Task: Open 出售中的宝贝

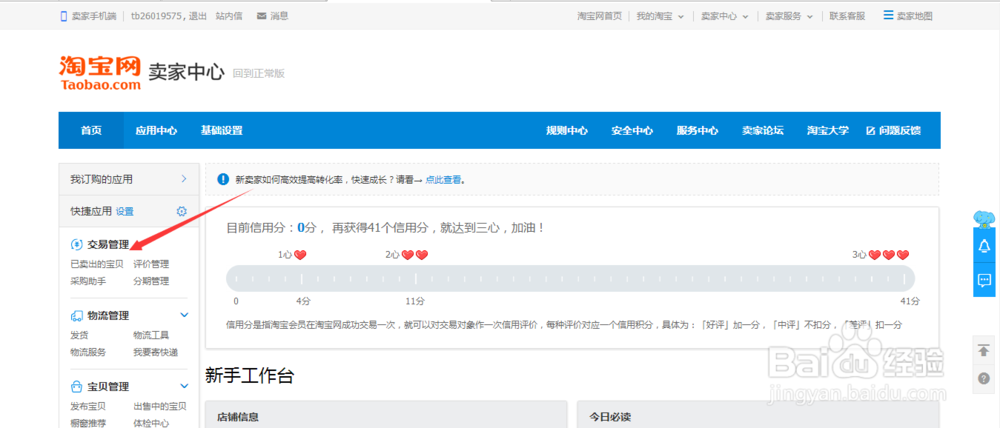Action: point(160,406)
